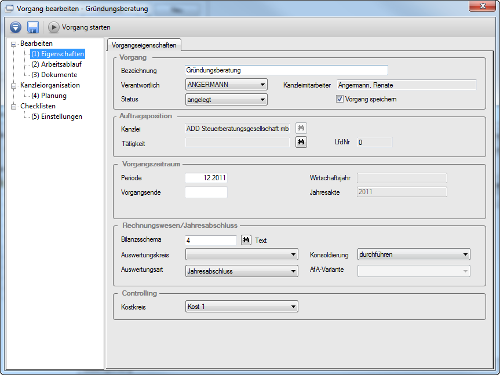Click the LfdNr field showing 0
Image resolution: width=500 pixels, height=375 pixels.
tap(375, 142)
